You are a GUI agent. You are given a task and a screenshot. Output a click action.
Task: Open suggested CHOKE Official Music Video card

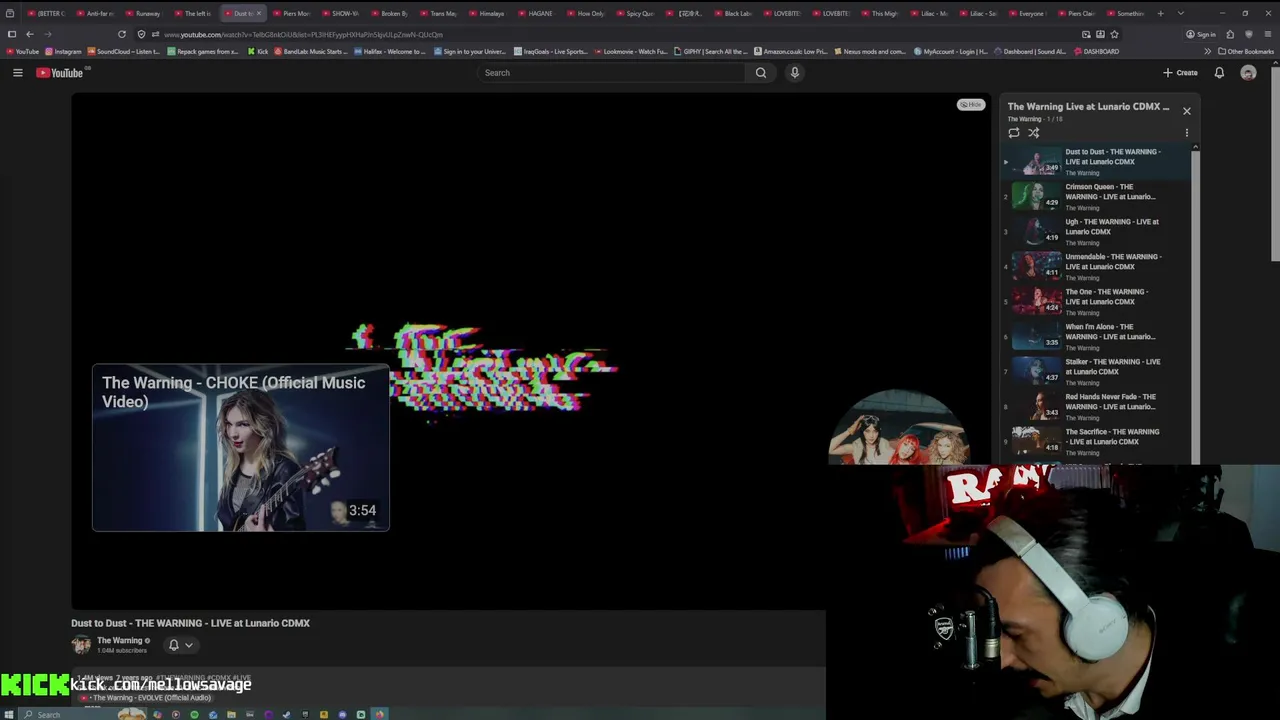[241, 448]
